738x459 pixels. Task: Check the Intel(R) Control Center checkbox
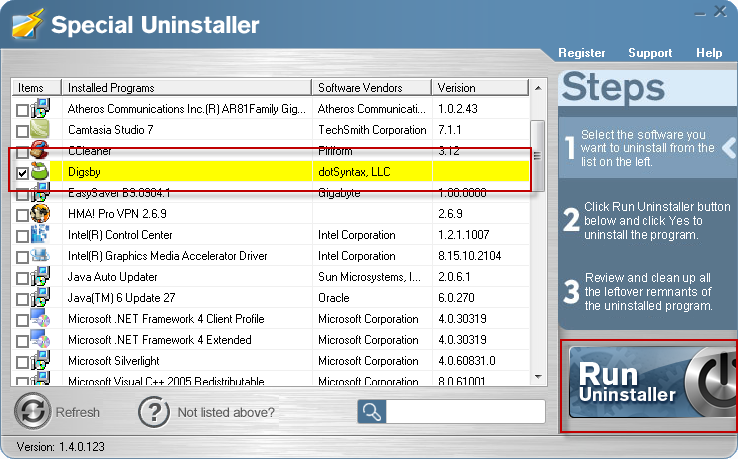click(22, 236)
